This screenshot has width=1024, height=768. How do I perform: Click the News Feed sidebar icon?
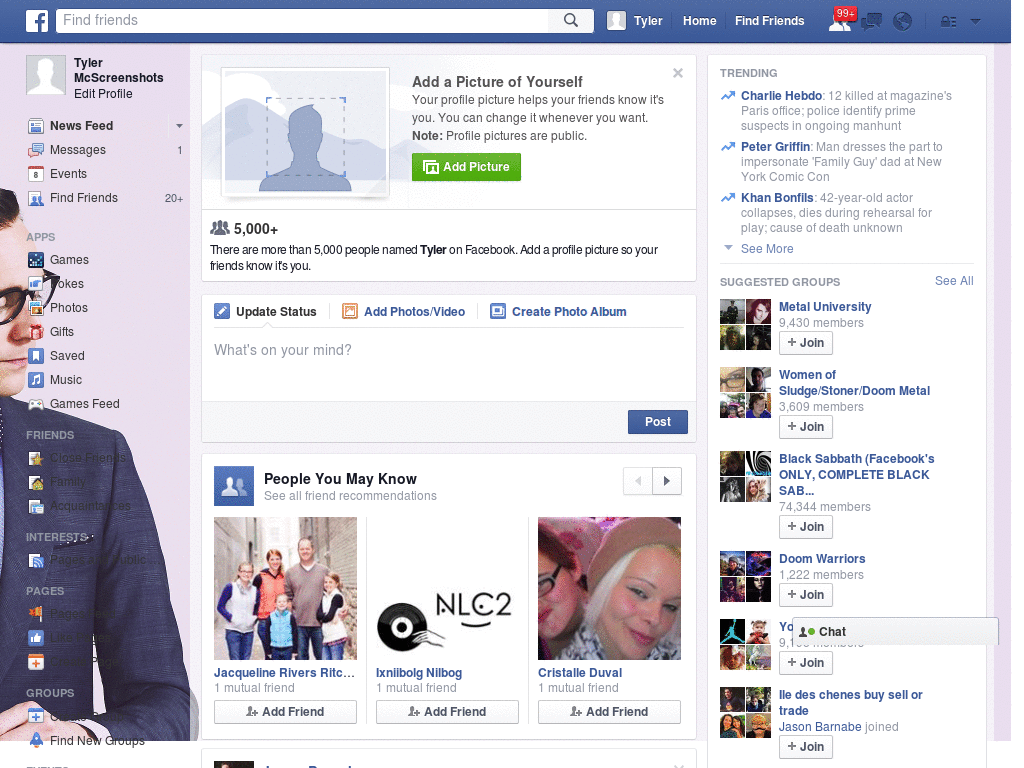point(36,125)
